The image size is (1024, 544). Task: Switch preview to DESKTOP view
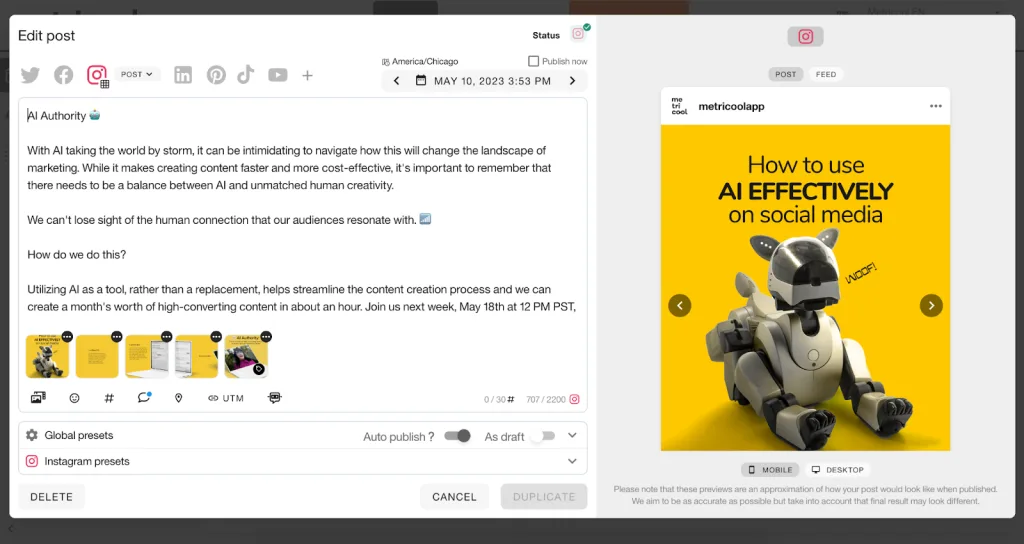pos(838,470)
